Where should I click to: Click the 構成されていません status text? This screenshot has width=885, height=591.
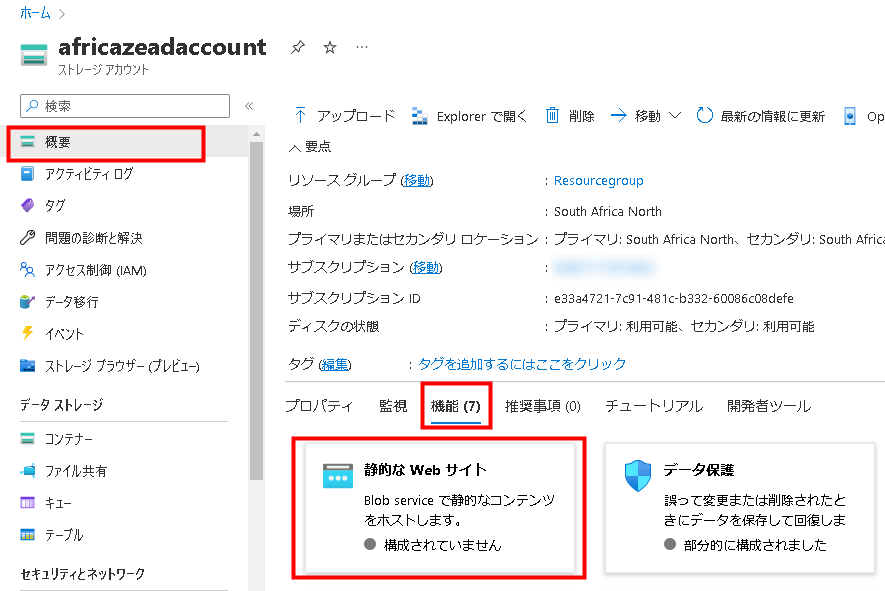tap(442, 545)
